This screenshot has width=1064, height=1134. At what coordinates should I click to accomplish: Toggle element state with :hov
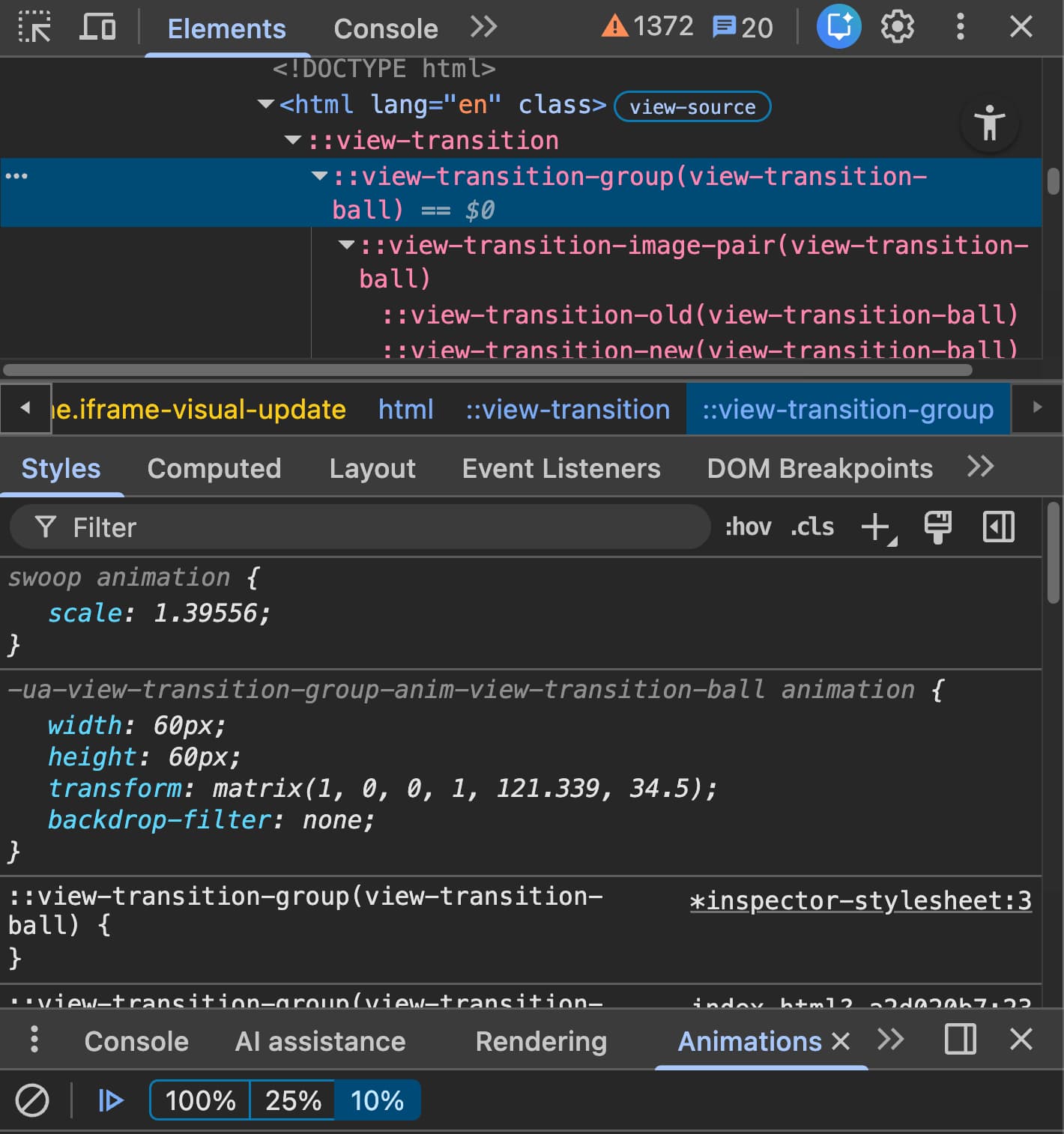pyautogui.click(x=748, y=527)
